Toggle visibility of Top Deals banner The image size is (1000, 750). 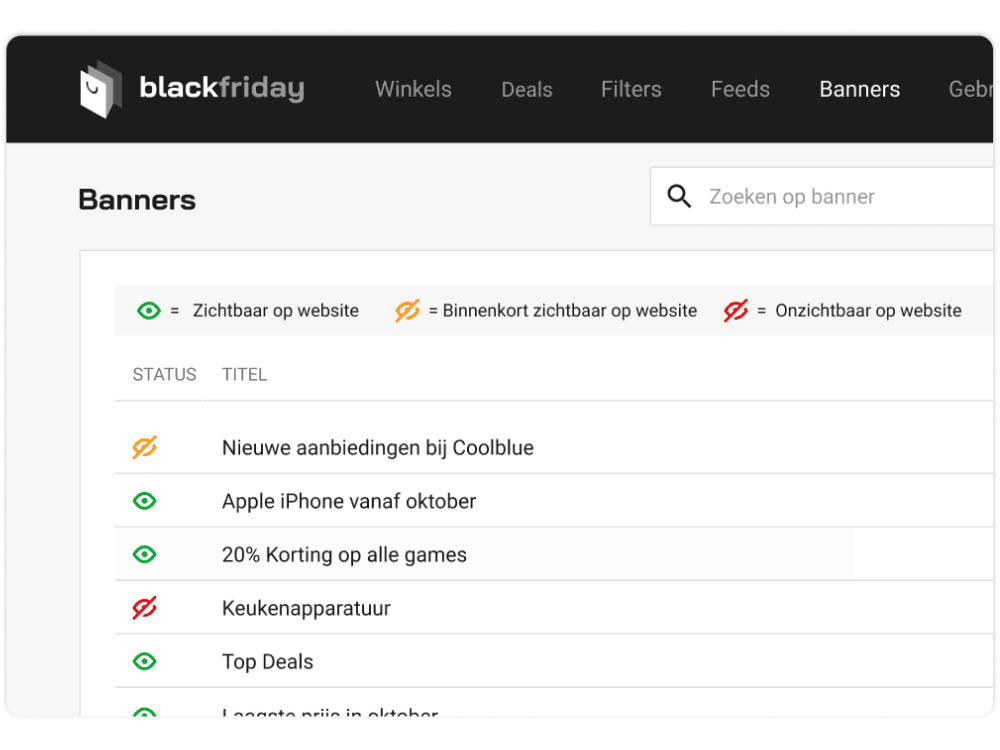[x=145, y=661]
